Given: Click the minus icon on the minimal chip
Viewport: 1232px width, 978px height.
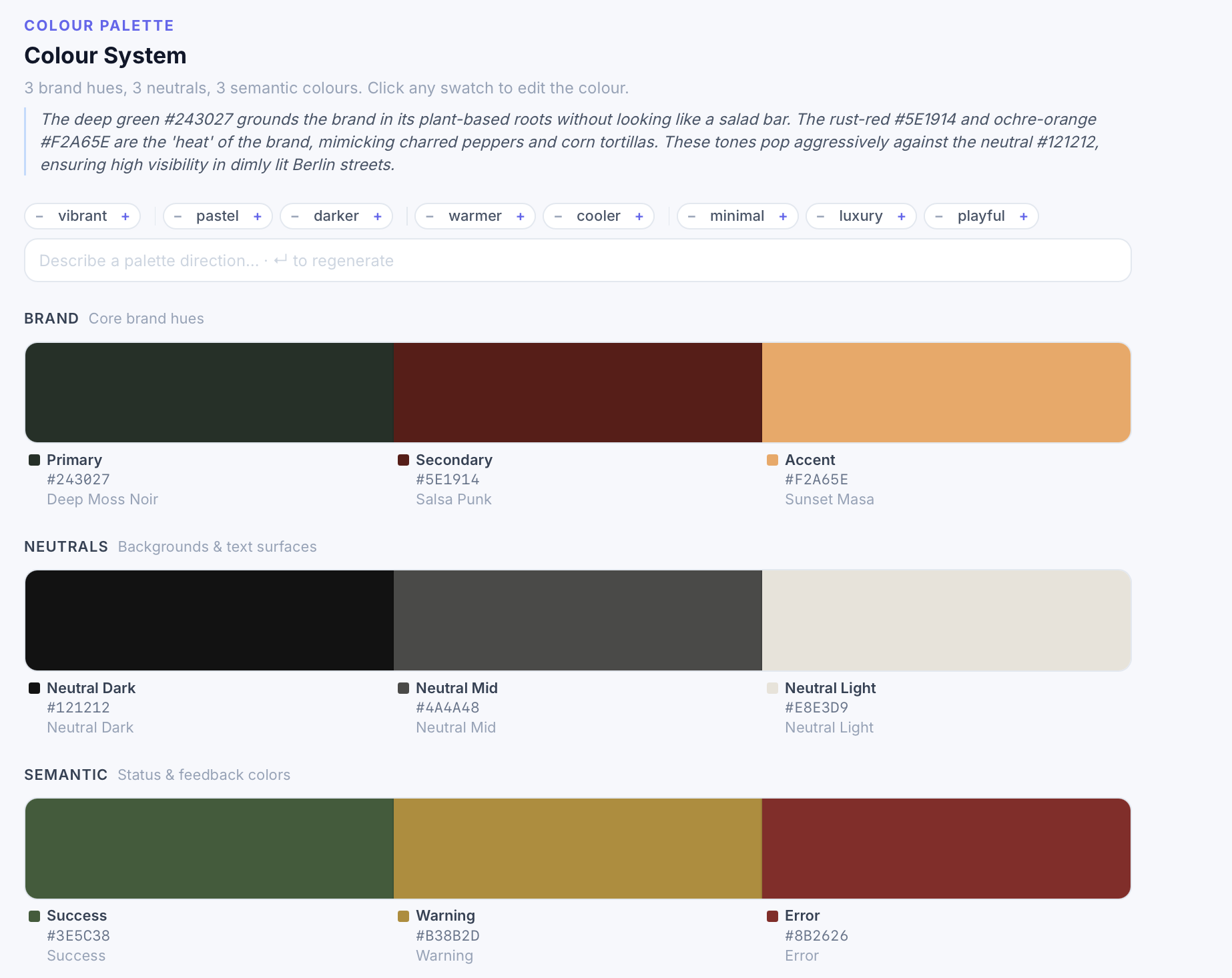Looking at the screenshot, I should pos(691,215).
